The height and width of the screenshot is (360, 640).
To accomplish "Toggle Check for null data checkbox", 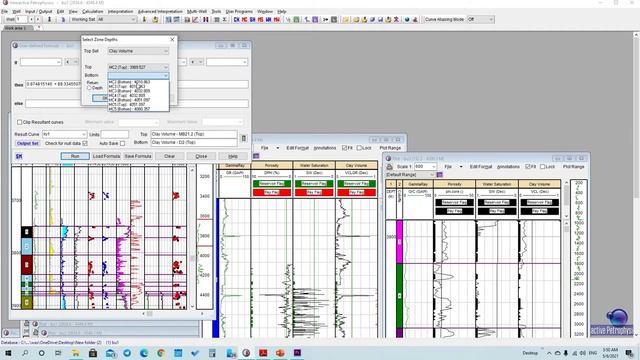I will [x=85, y=143].
